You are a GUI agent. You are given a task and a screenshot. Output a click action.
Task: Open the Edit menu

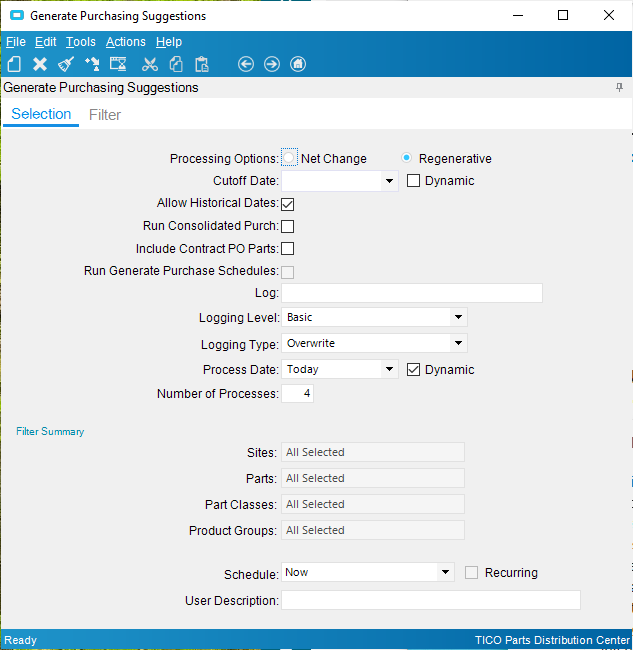click(x=46, y=42)
